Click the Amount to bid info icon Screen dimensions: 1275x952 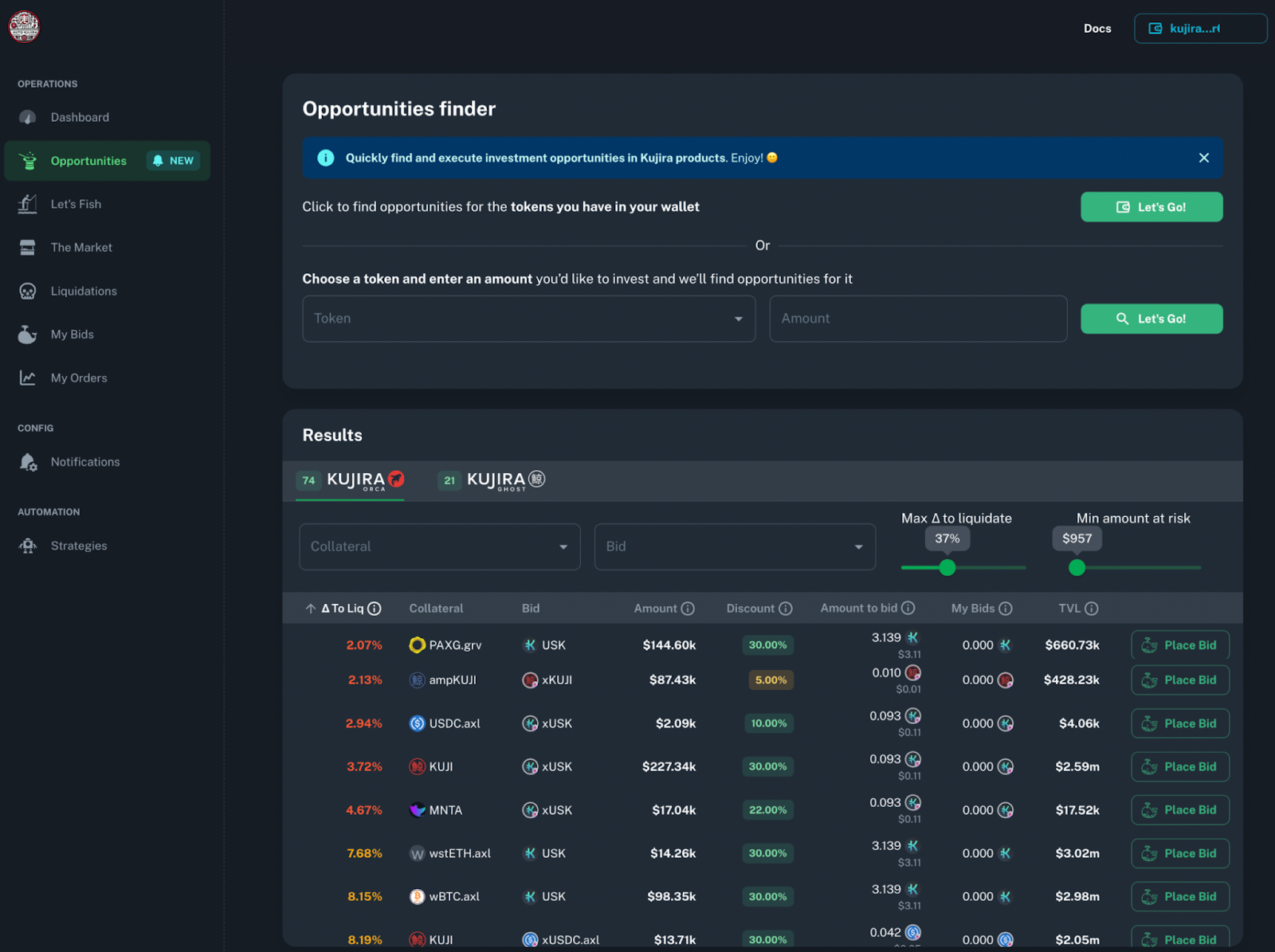[x=908, y=608]
